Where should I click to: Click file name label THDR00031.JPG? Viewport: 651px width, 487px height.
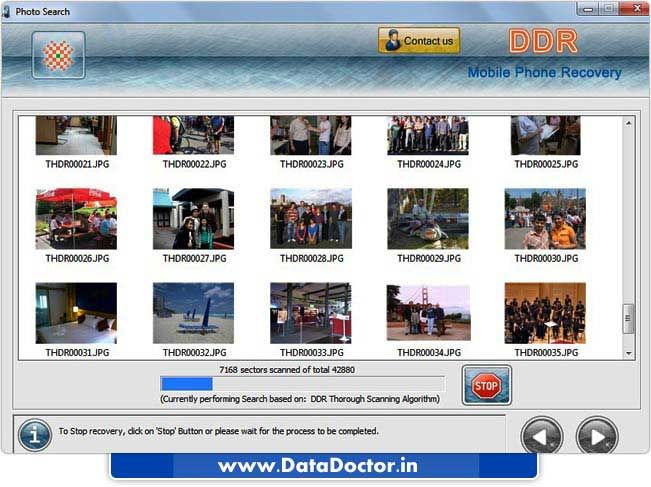[x=77, y=353]
